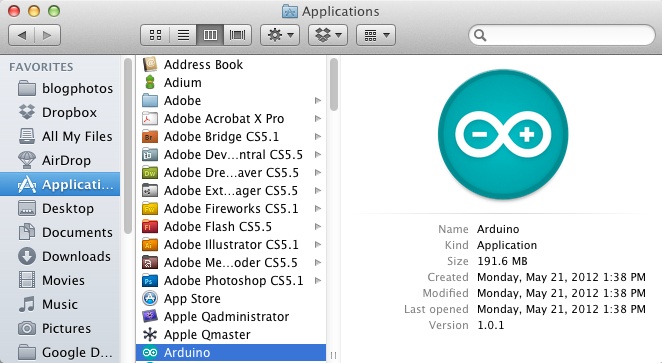Select Adobe Illustrator CS5.1 icon
Screen dimensions: 662x363
click(150, 245)
